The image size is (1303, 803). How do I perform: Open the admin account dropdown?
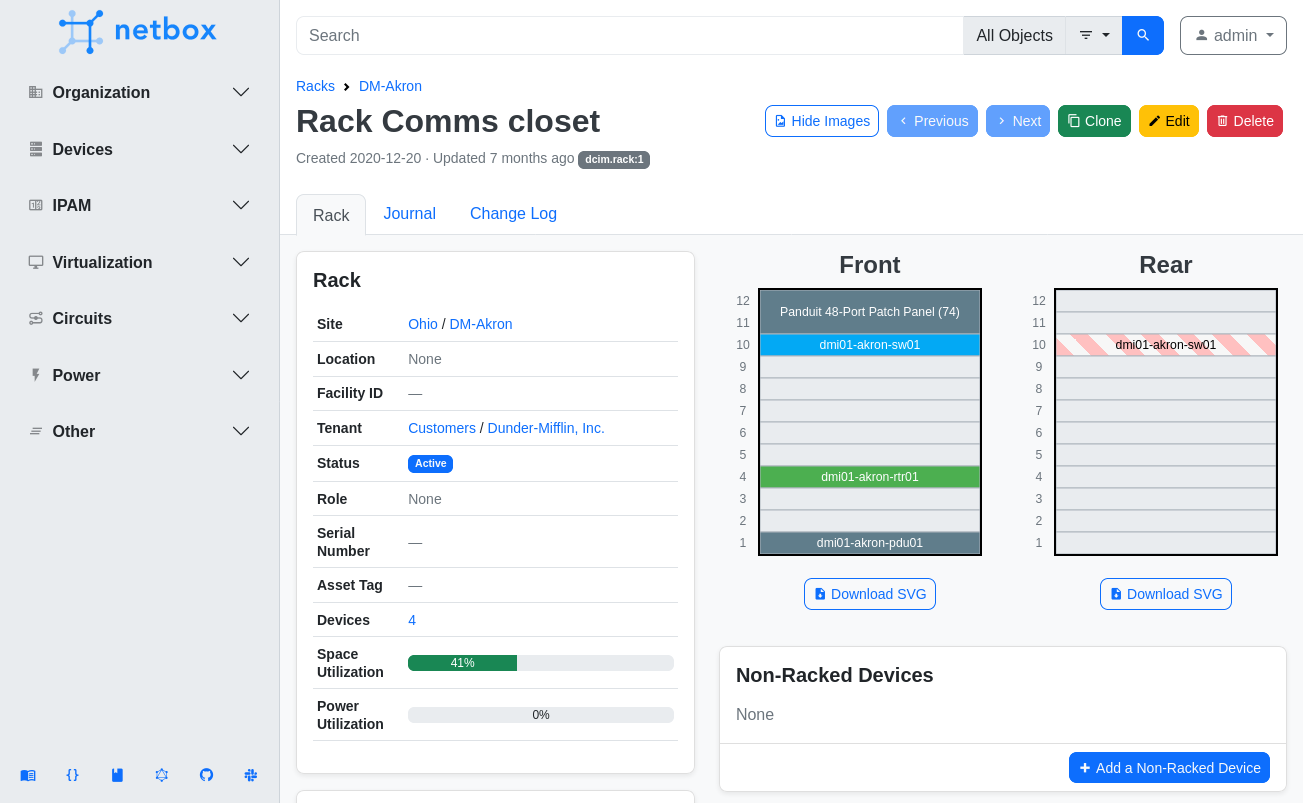[1233, 35]
